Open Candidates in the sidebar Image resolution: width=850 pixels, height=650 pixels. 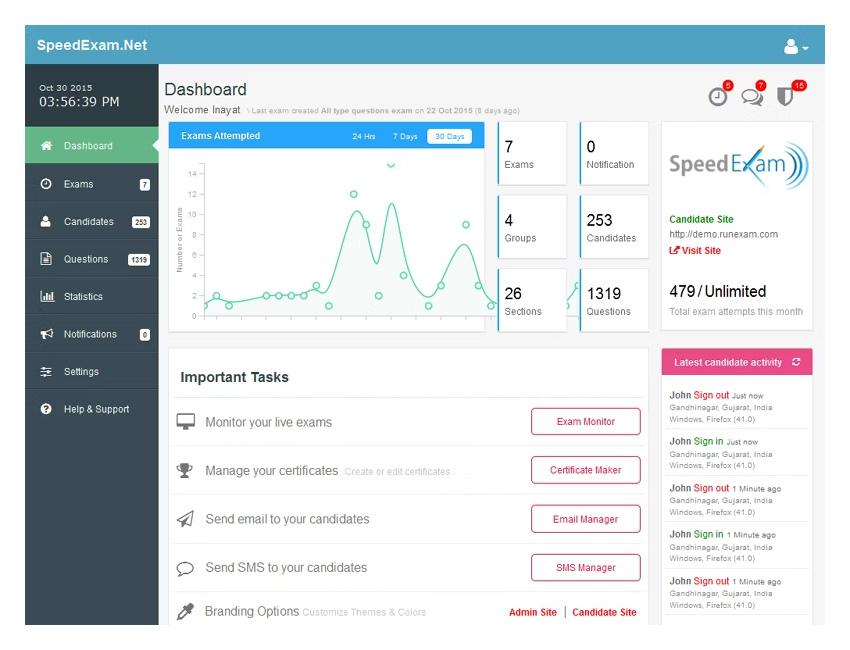tap(89, 222)
